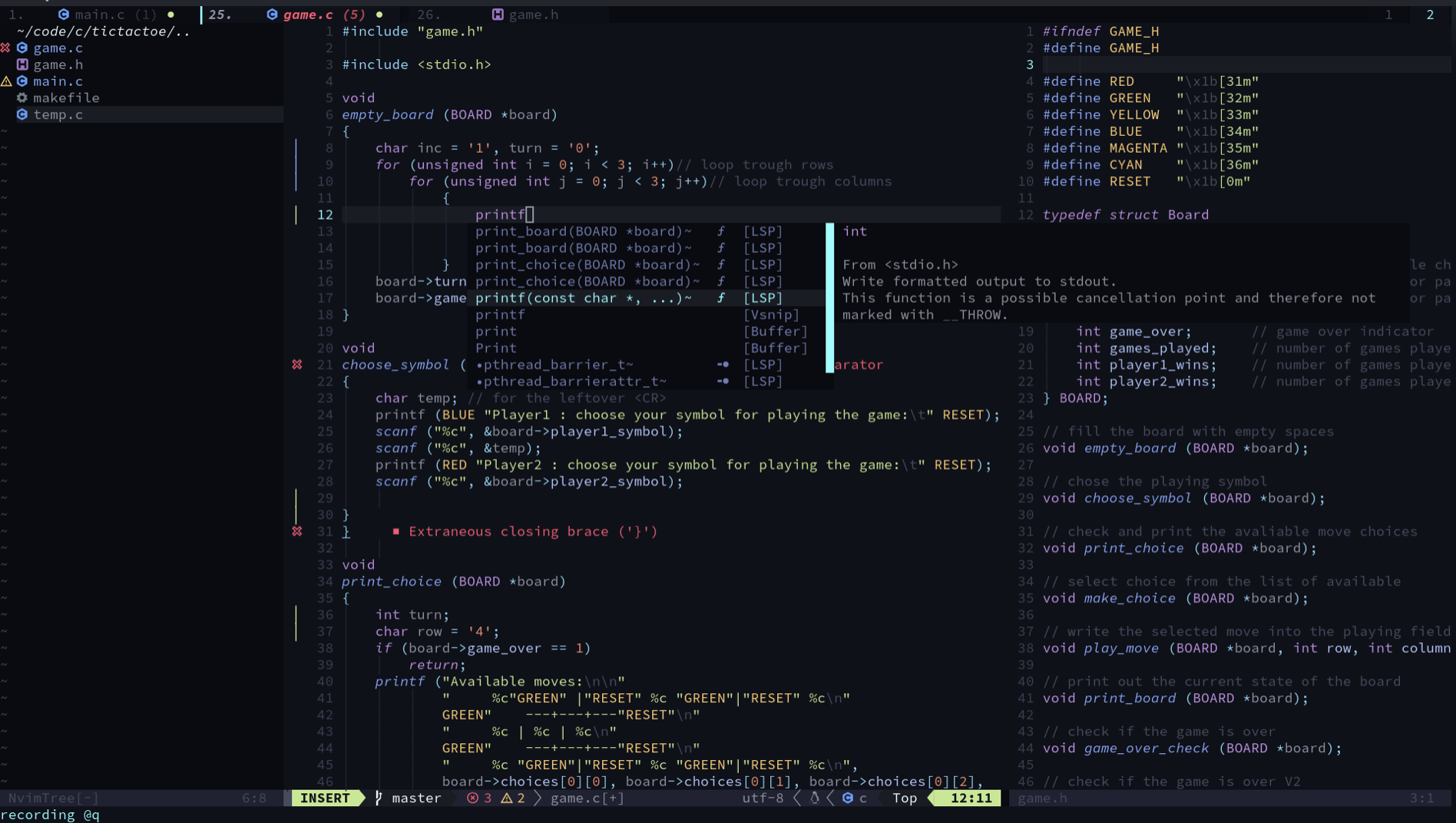
Task: Click the 12:11 cursor position indicator
Action: pyautogui.click(x=971, y=798)
